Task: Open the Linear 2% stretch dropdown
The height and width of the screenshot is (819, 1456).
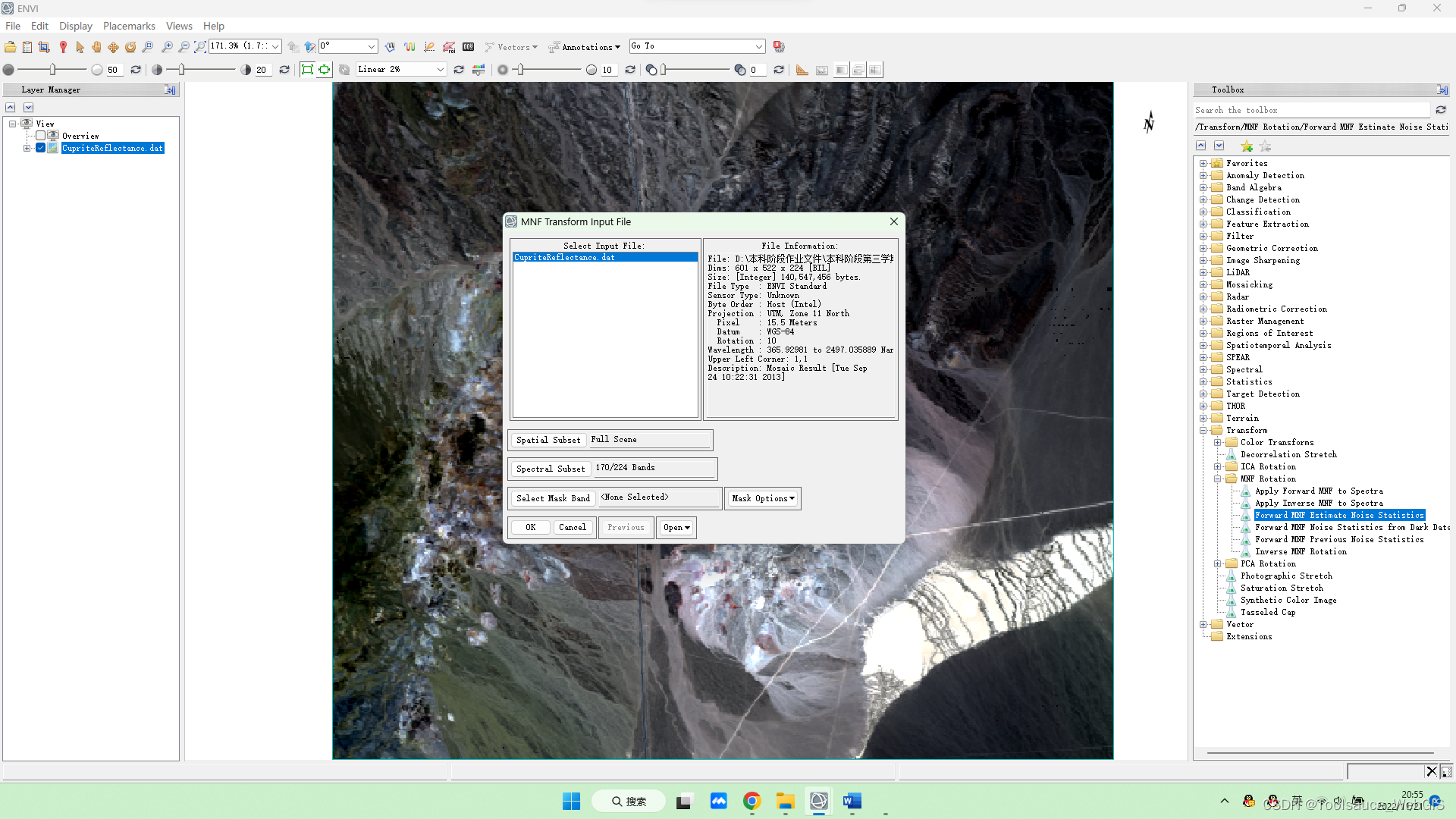Action: 440,70
